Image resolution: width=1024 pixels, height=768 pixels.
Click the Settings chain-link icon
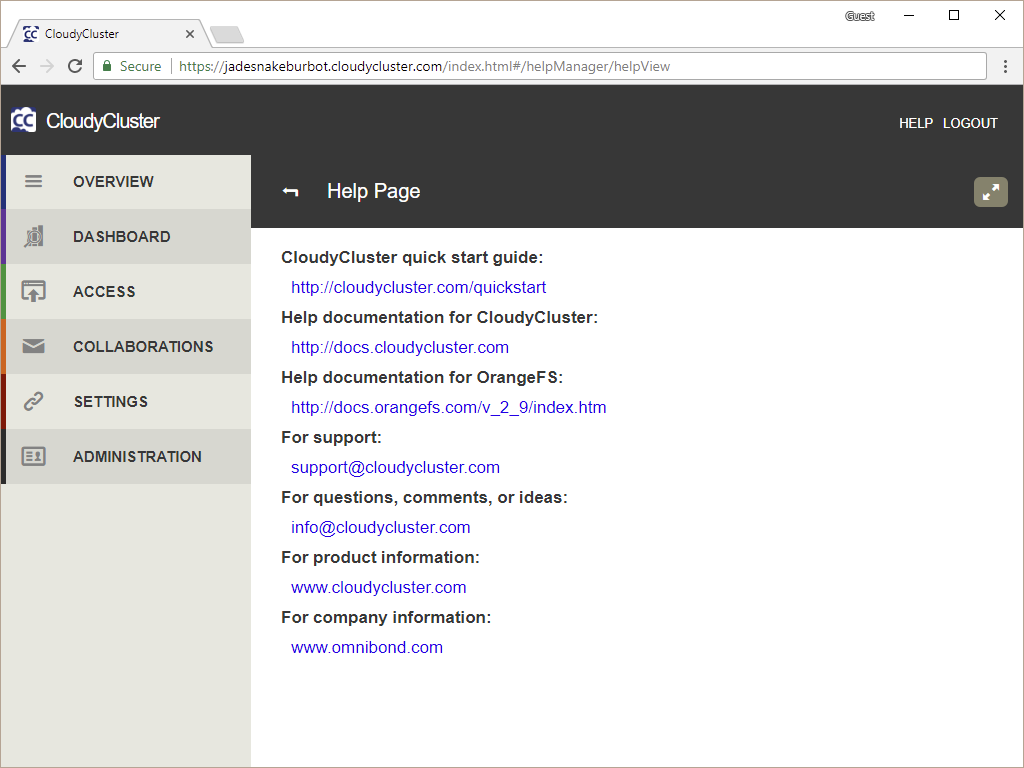(33, 401)
